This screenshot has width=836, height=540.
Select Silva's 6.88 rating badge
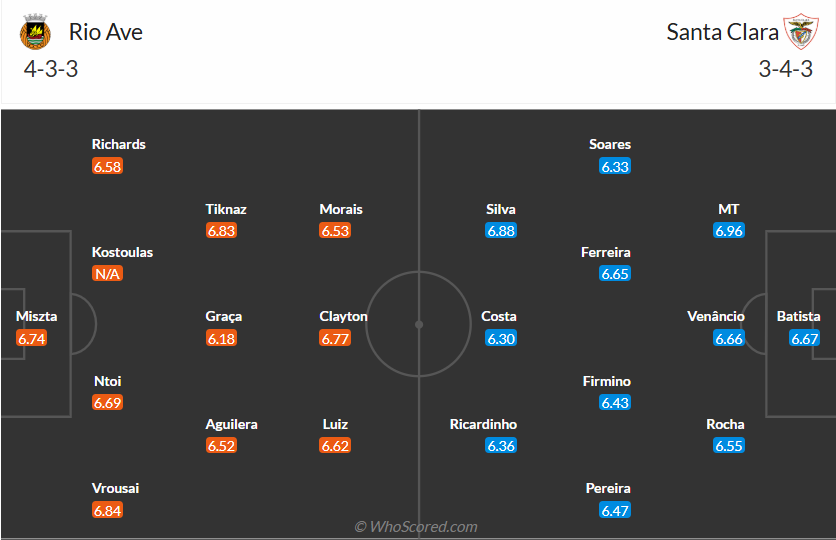pos(501,230)
